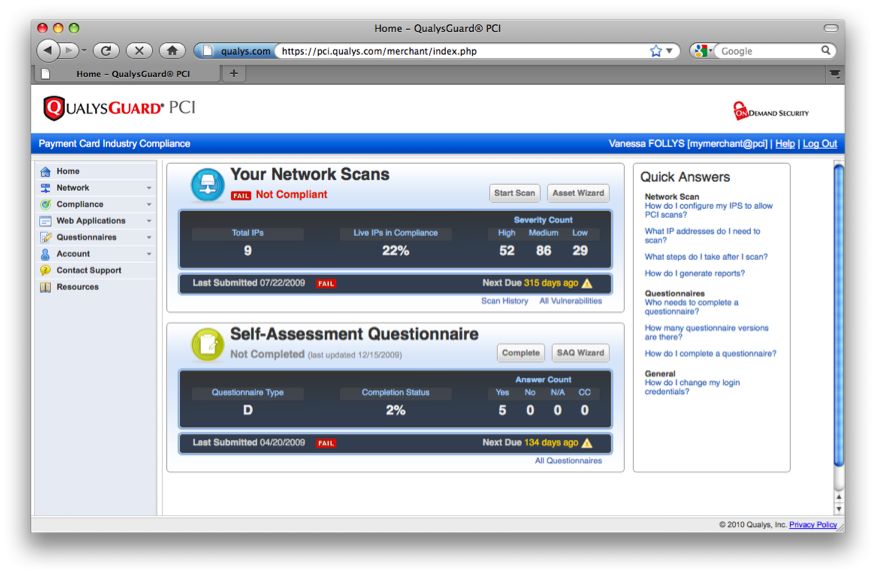Click the Compliance icon in sidebar
This screenshot has width=876, height=575.
(45, 205)
